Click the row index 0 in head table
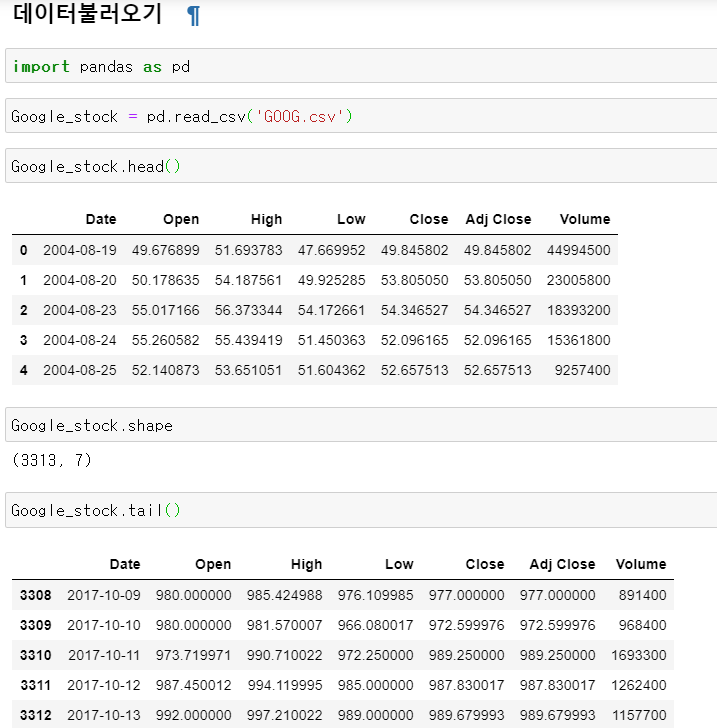The height and width of the screenshot is (728, 717). click(24, 250)
